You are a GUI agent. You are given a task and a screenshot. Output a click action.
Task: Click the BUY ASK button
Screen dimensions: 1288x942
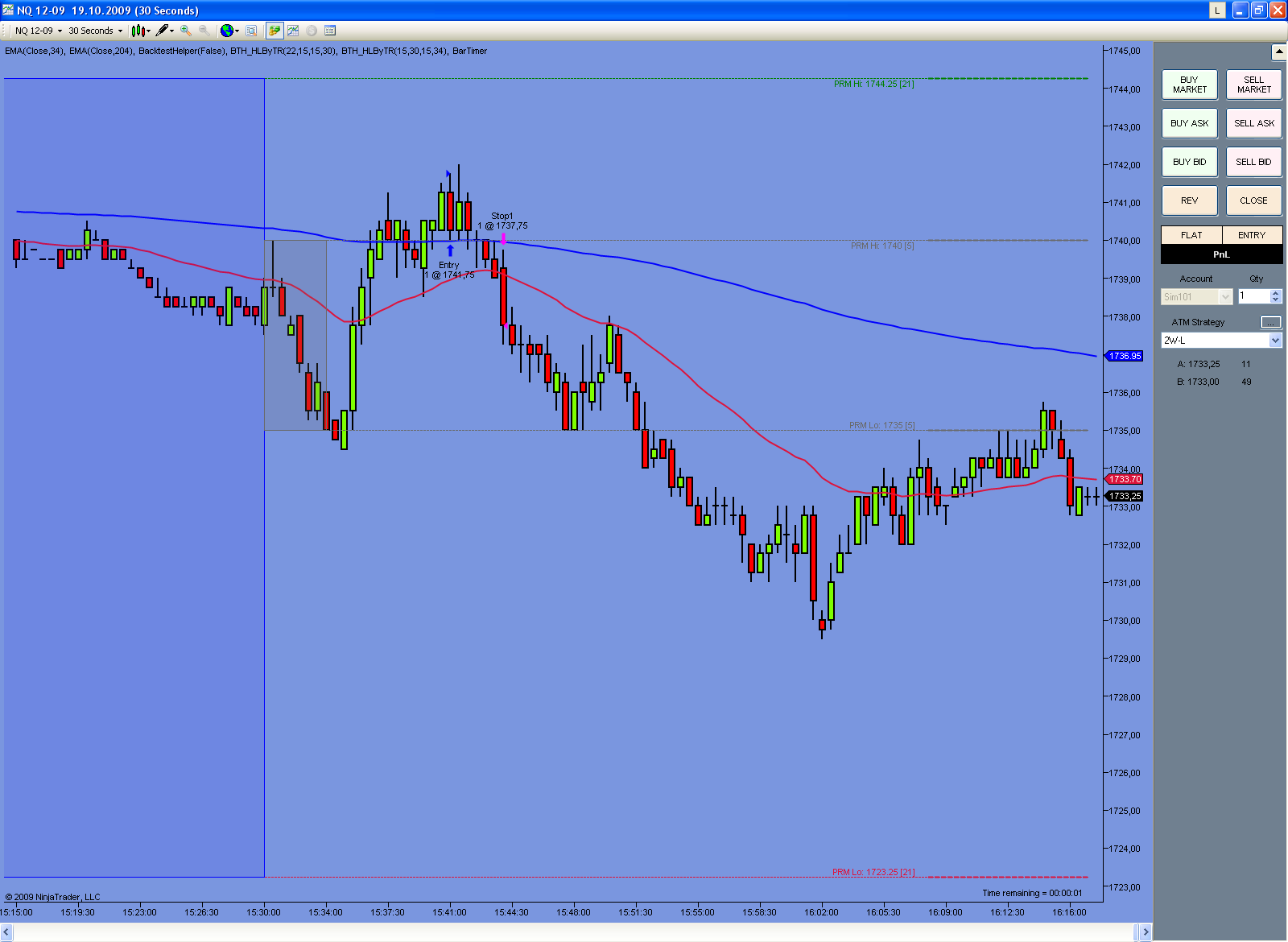pos(1190,123)
